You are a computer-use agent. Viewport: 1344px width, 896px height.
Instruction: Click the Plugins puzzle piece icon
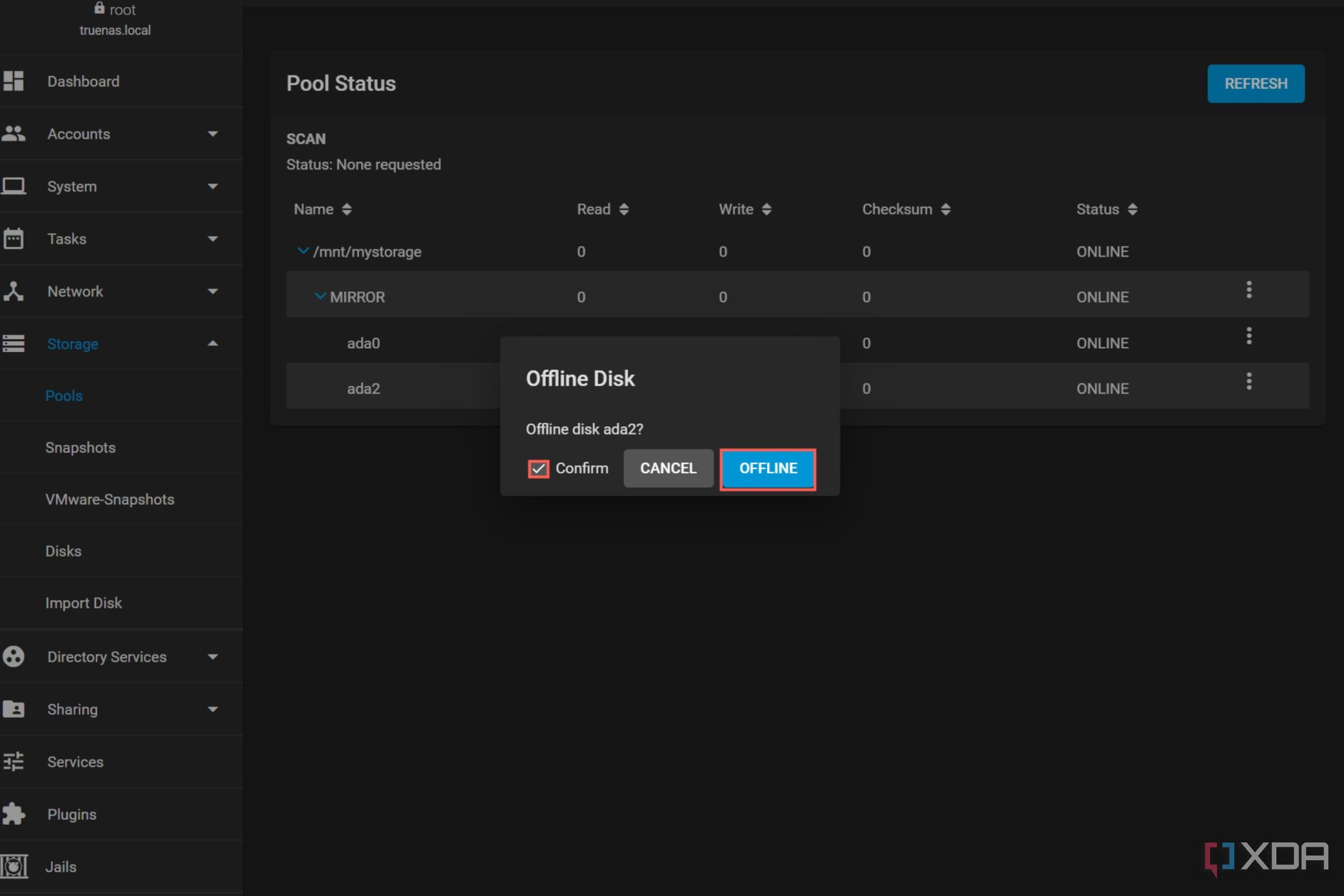pos(13,814)
